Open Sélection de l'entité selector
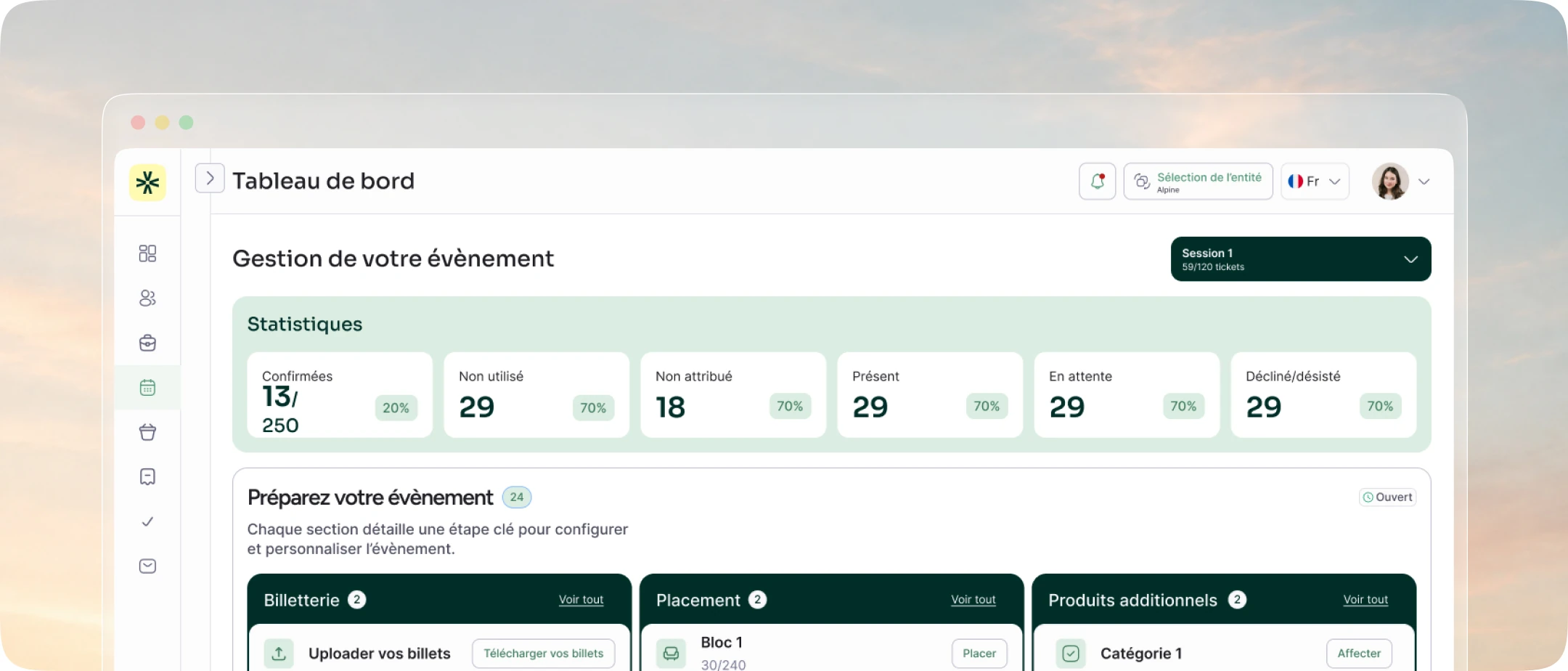Viewport: 1568px width, 671px height. (x=1198, y=182)
